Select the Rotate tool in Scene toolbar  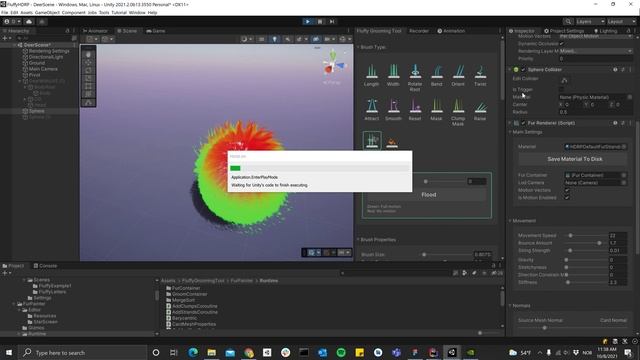click(x=88, y=70)
